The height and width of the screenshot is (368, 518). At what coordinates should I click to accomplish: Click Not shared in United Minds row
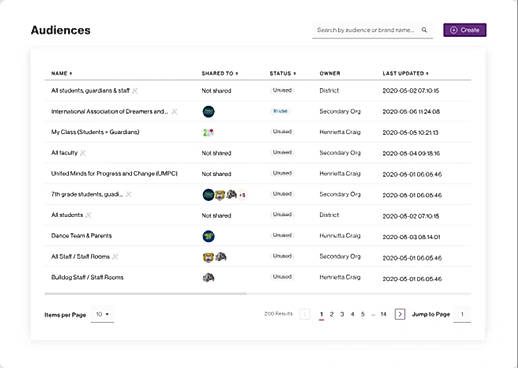pyautogui.click(x=216, y=174)
